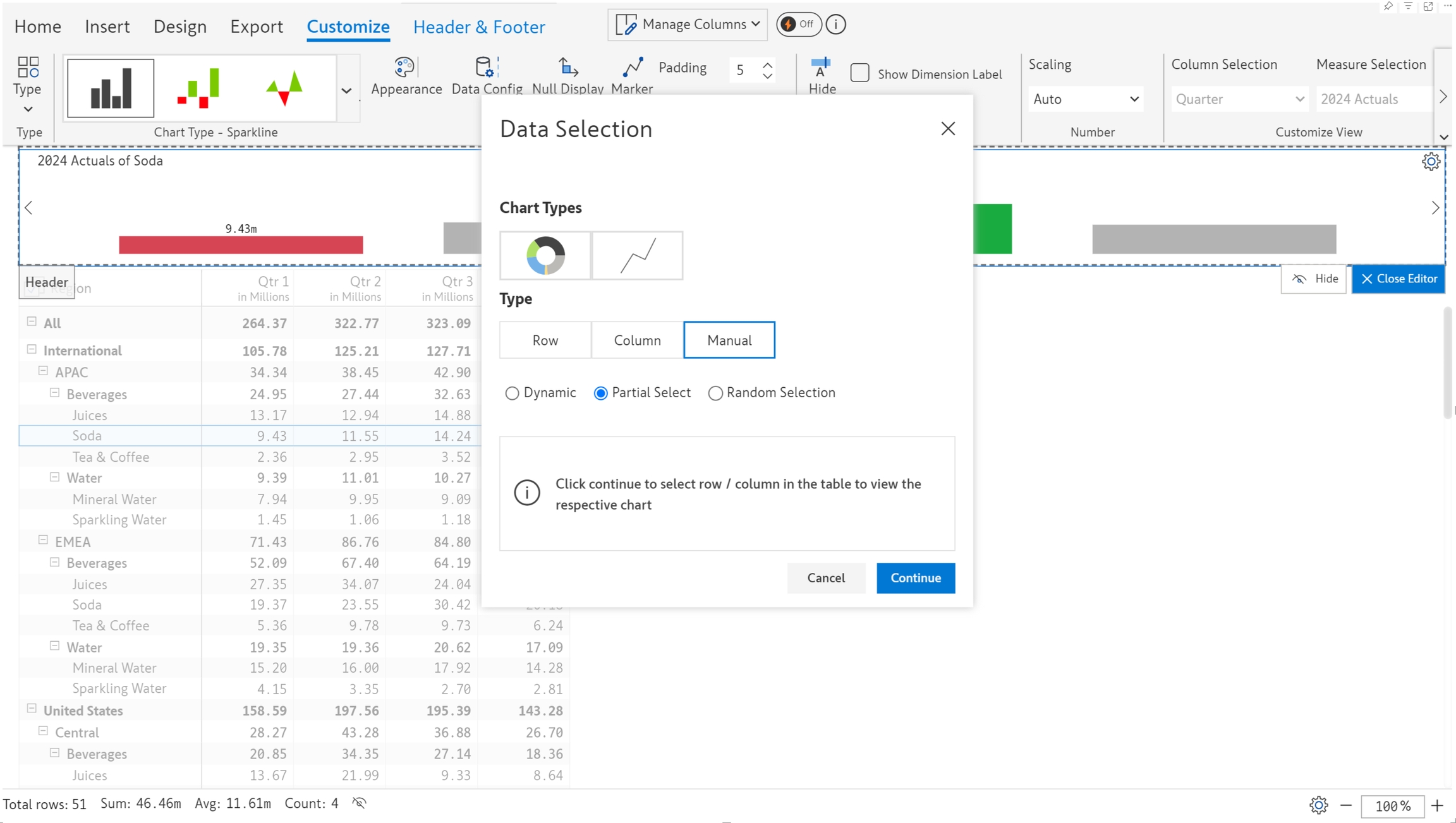Screen dimensions: 1456x823
Task: Choose the Random Selection radio option
Action: point(715,393)
